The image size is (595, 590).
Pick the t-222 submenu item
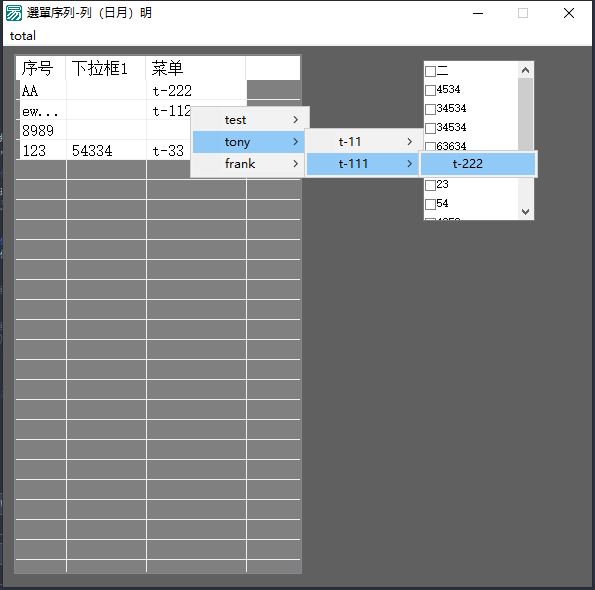(x=478, y=164)
